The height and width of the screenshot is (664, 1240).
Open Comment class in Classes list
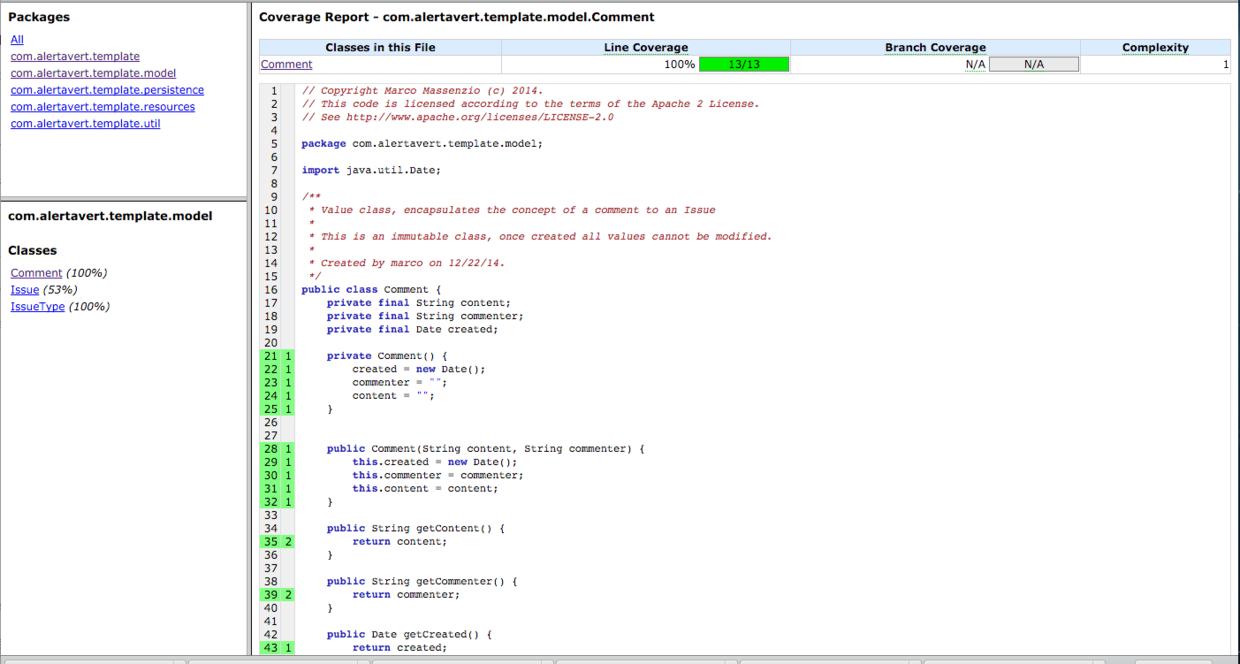pos(36,273)
